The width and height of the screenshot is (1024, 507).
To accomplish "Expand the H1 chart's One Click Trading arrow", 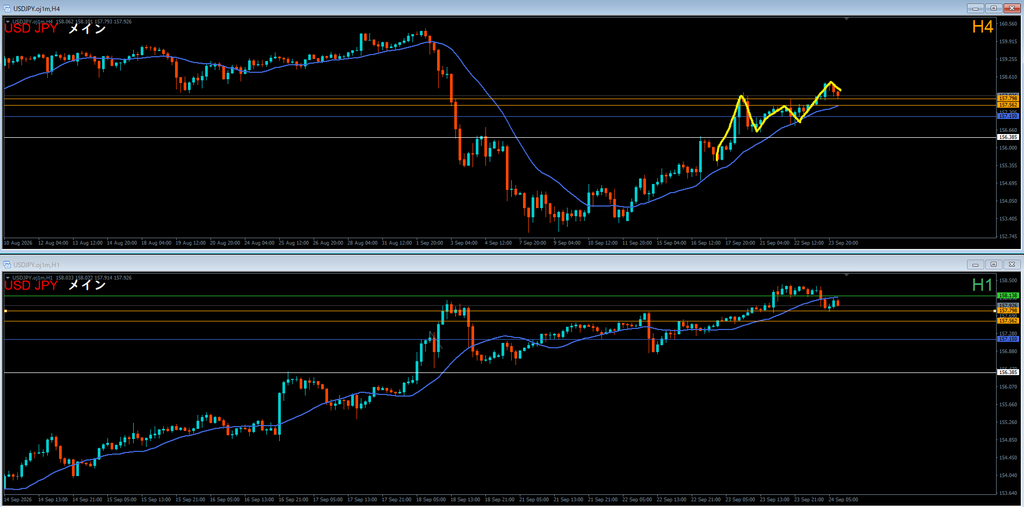I will (8, 277).
